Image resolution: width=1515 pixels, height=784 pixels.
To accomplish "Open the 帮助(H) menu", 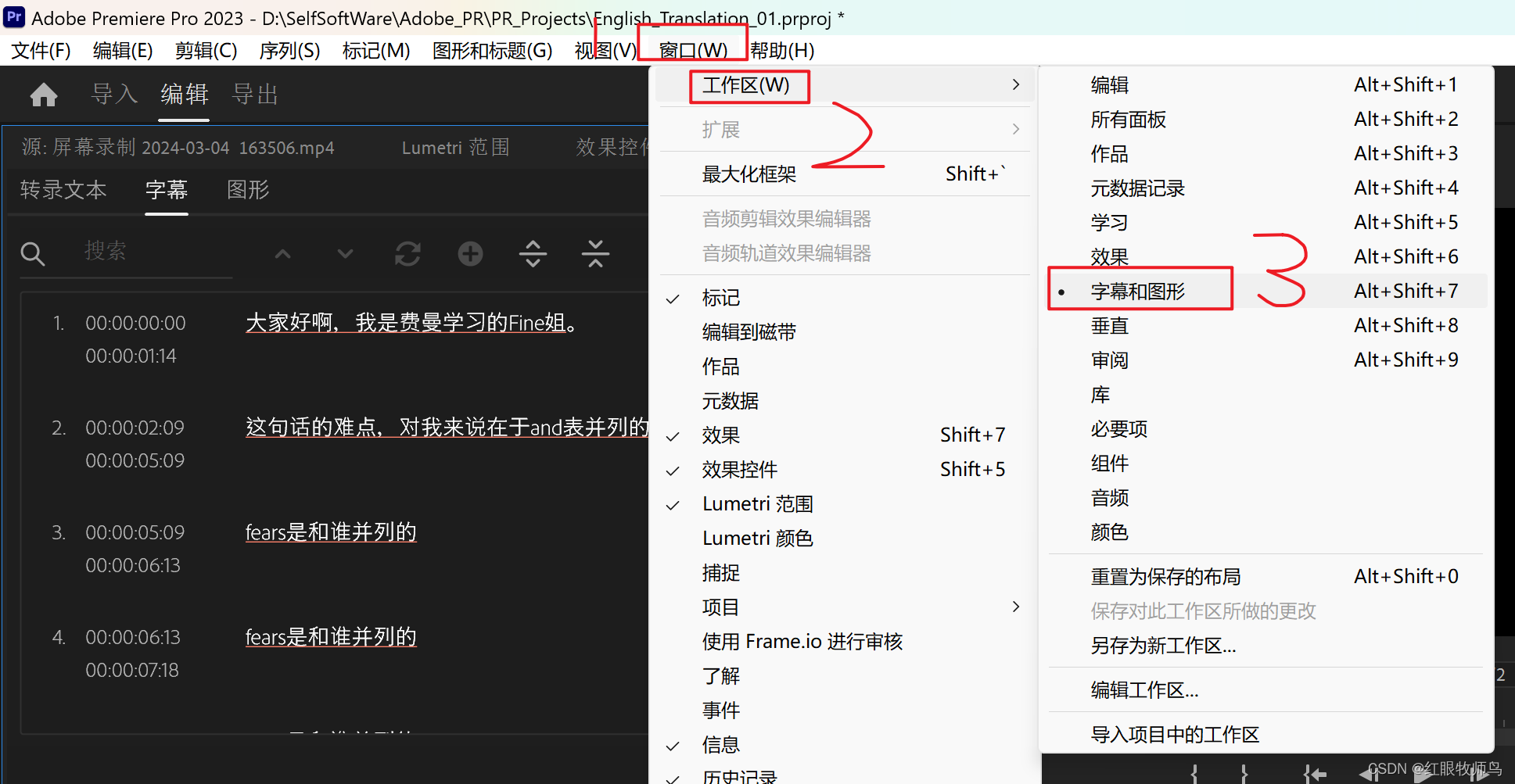I will click(782, 51).
